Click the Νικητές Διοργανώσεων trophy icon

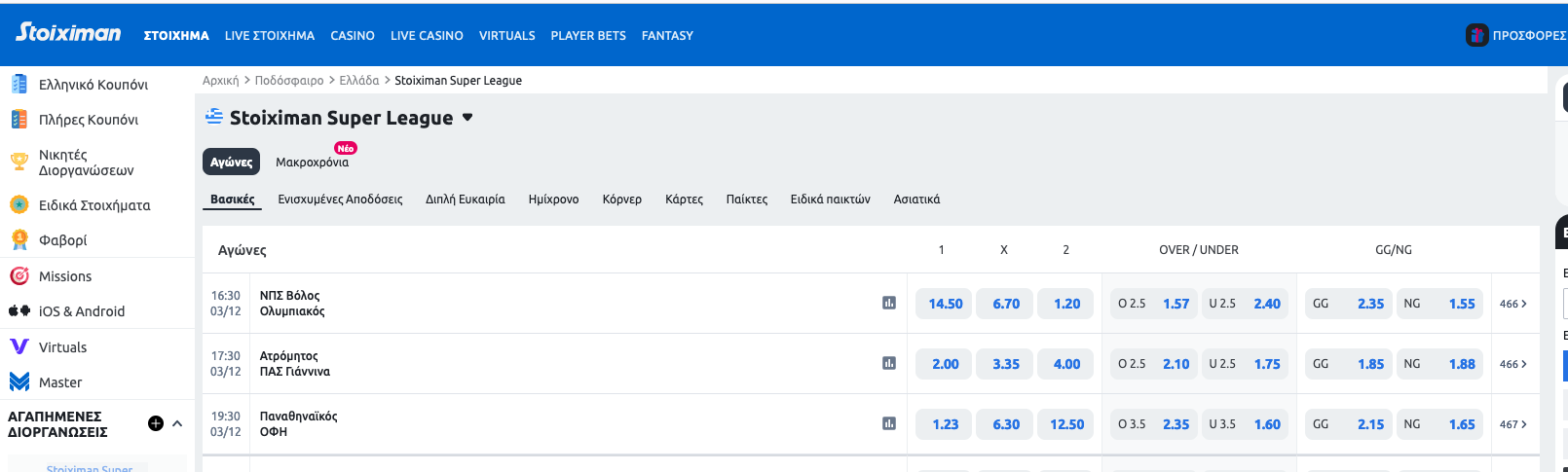click(x=19, y=162)
